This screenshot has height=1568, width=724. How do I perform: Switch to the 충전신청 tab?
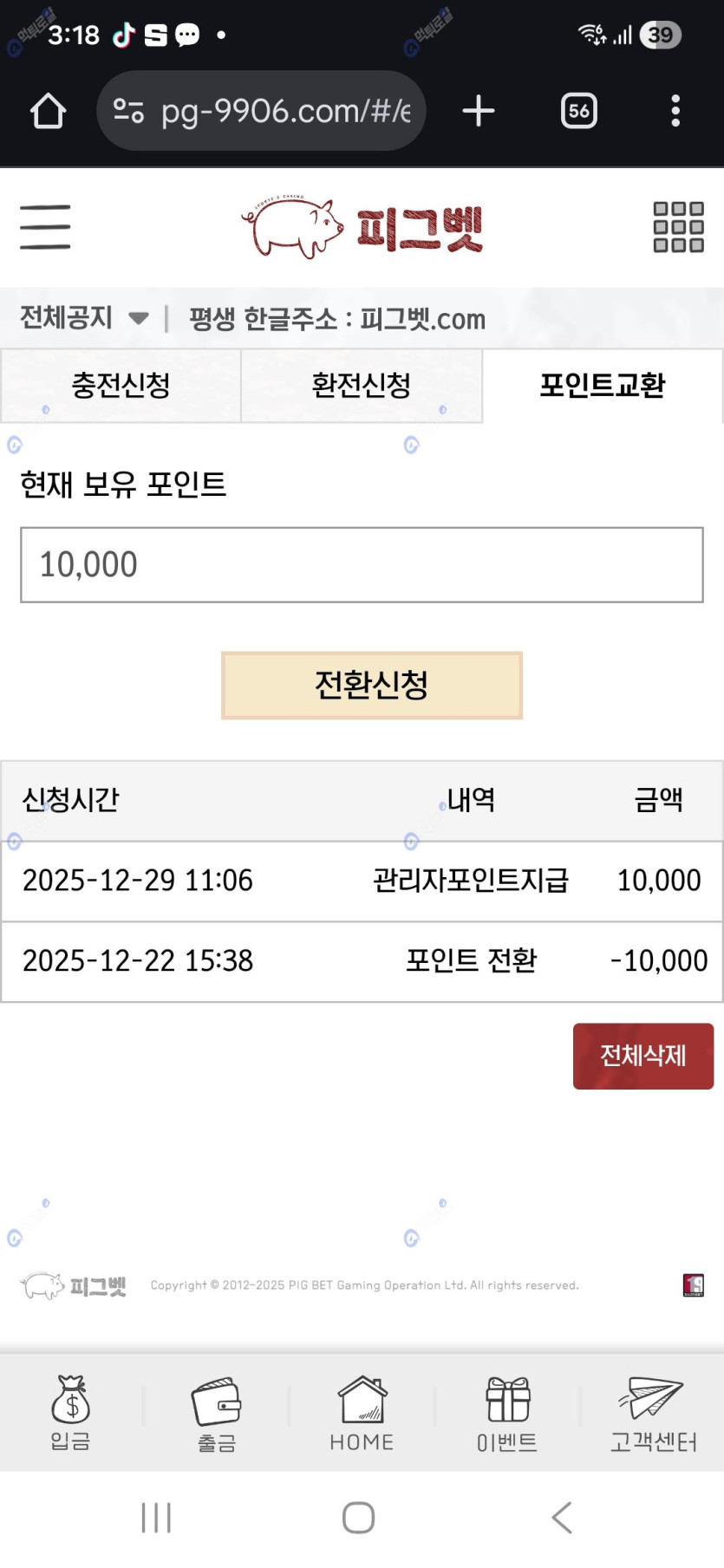[x=121, y=386]
